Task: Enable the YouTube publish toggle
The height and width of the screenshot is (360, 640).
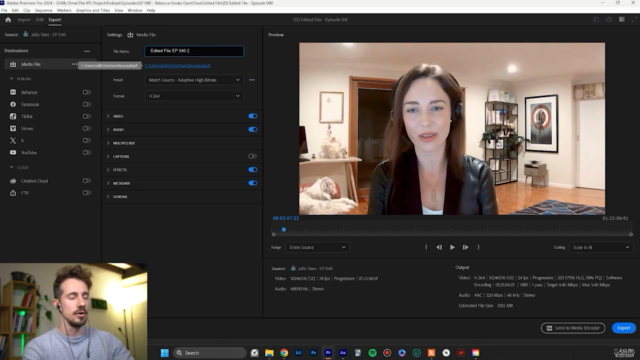Action: click(x=87, y=152)
